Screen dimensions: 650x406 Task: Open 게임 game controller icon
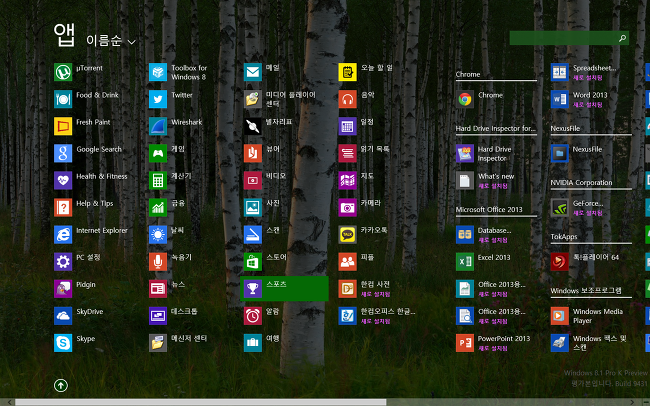tap(158, 153)
